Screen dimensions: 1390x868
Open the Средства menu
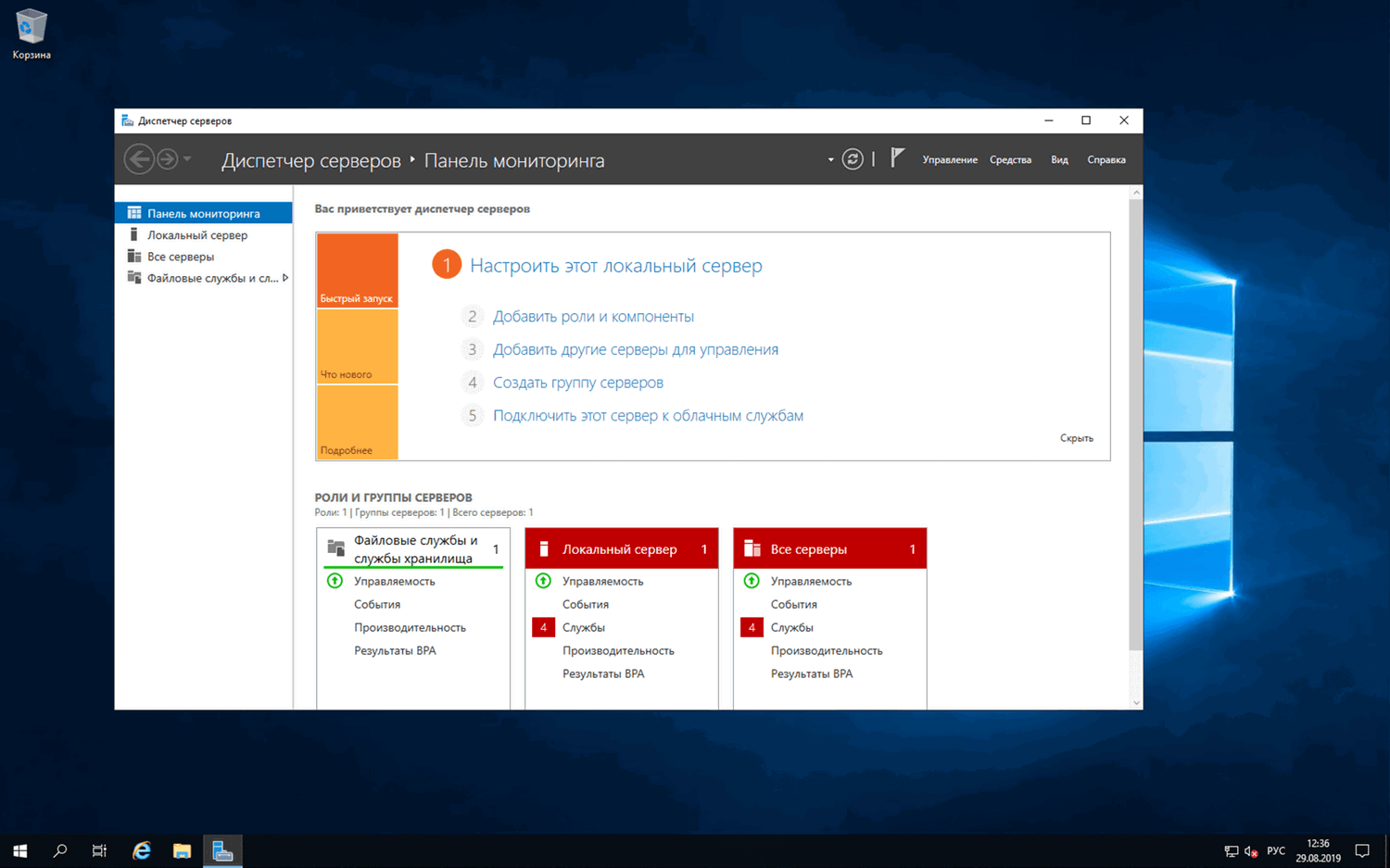click(x=1010, y=159)
